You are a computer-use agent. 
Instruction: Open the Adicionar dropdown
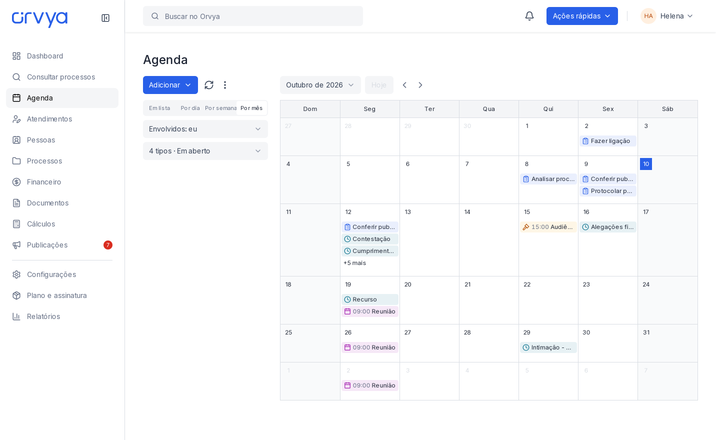(170, 85)
